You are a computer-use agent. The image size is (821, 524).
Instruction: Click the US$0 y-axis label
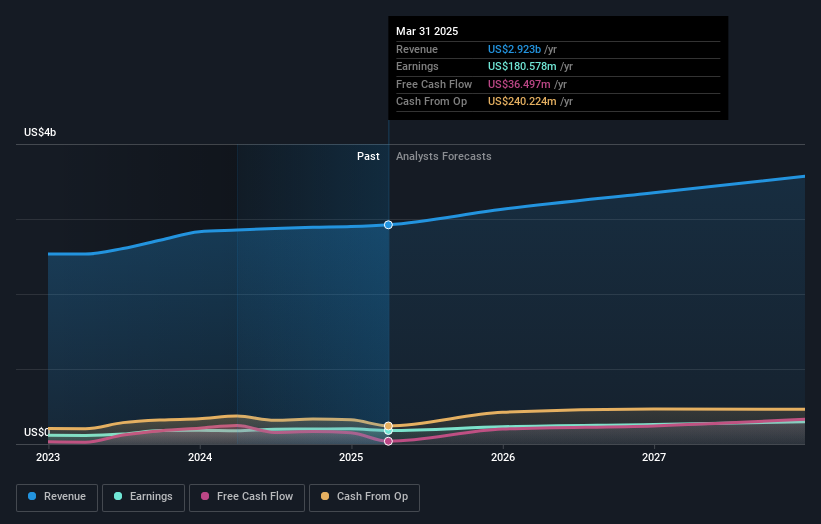coord(37,432)
